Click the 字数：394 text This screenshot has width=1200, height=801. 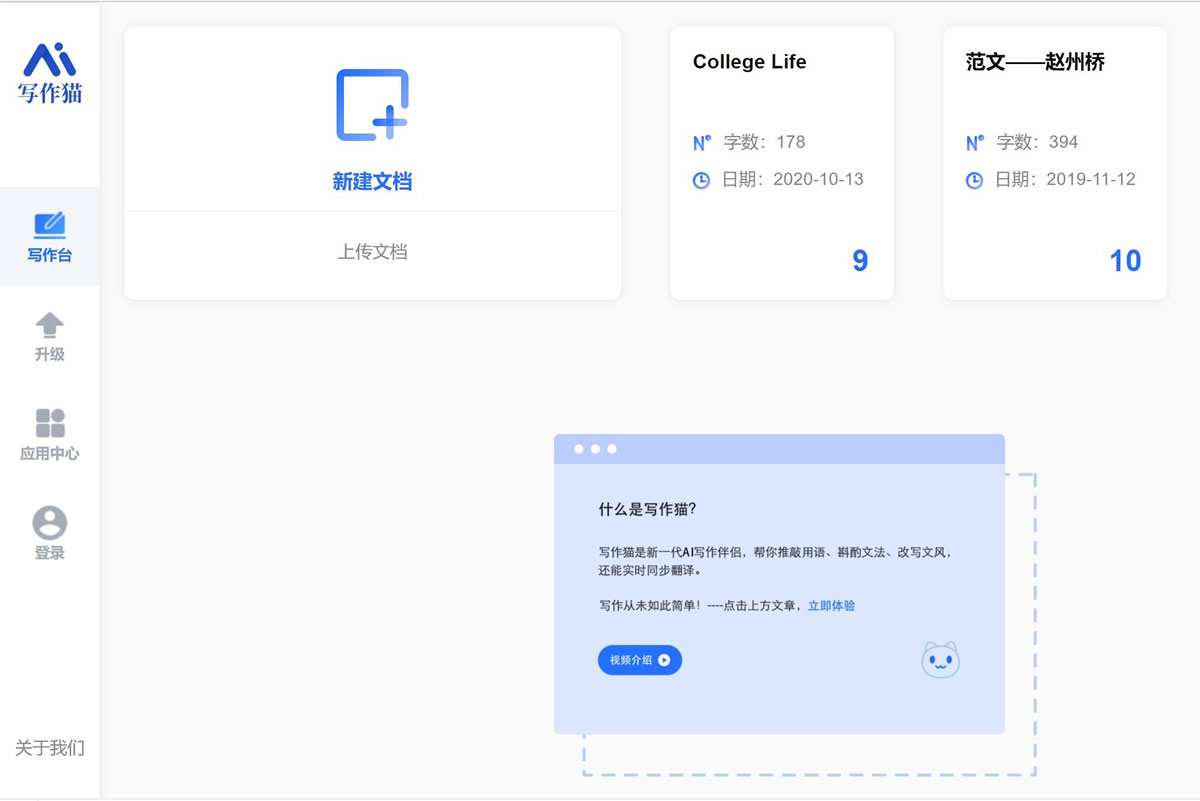pos(1037,142)
